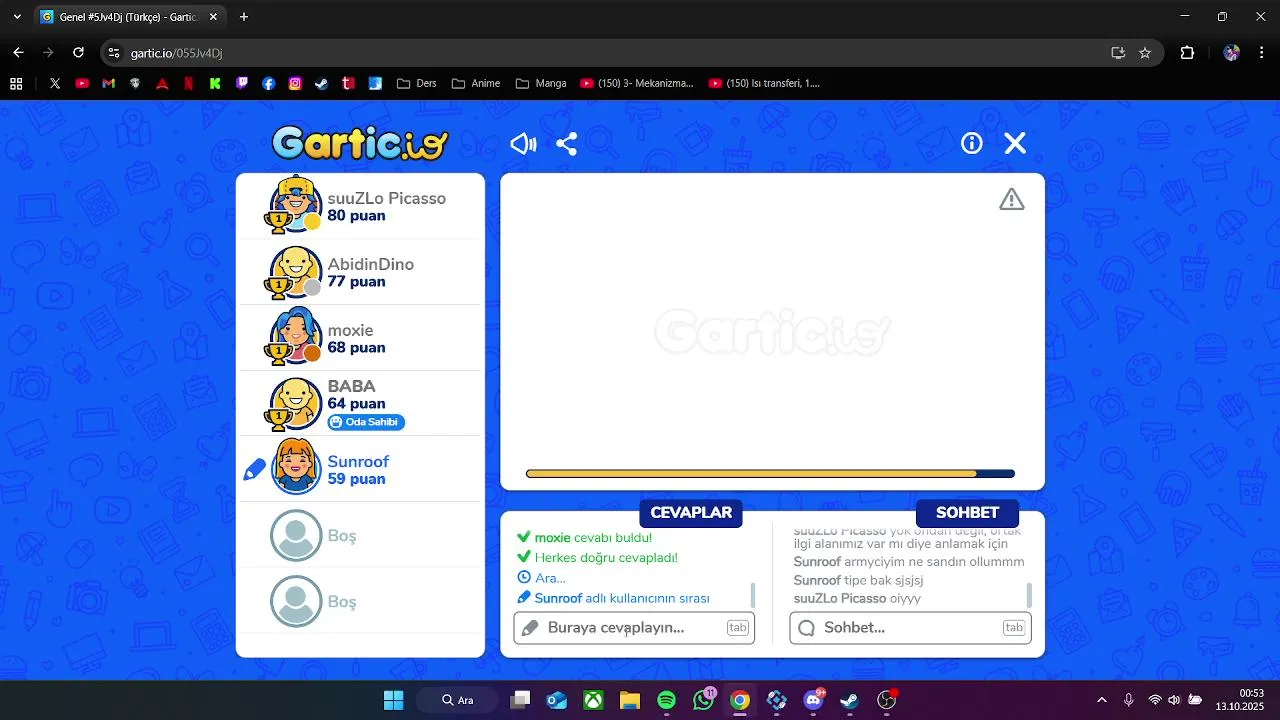Open the Facebook bookmark
Image resolution: width=1280 pixels, height=720 pixels.
pyautogui.click(x=268, y=84)
